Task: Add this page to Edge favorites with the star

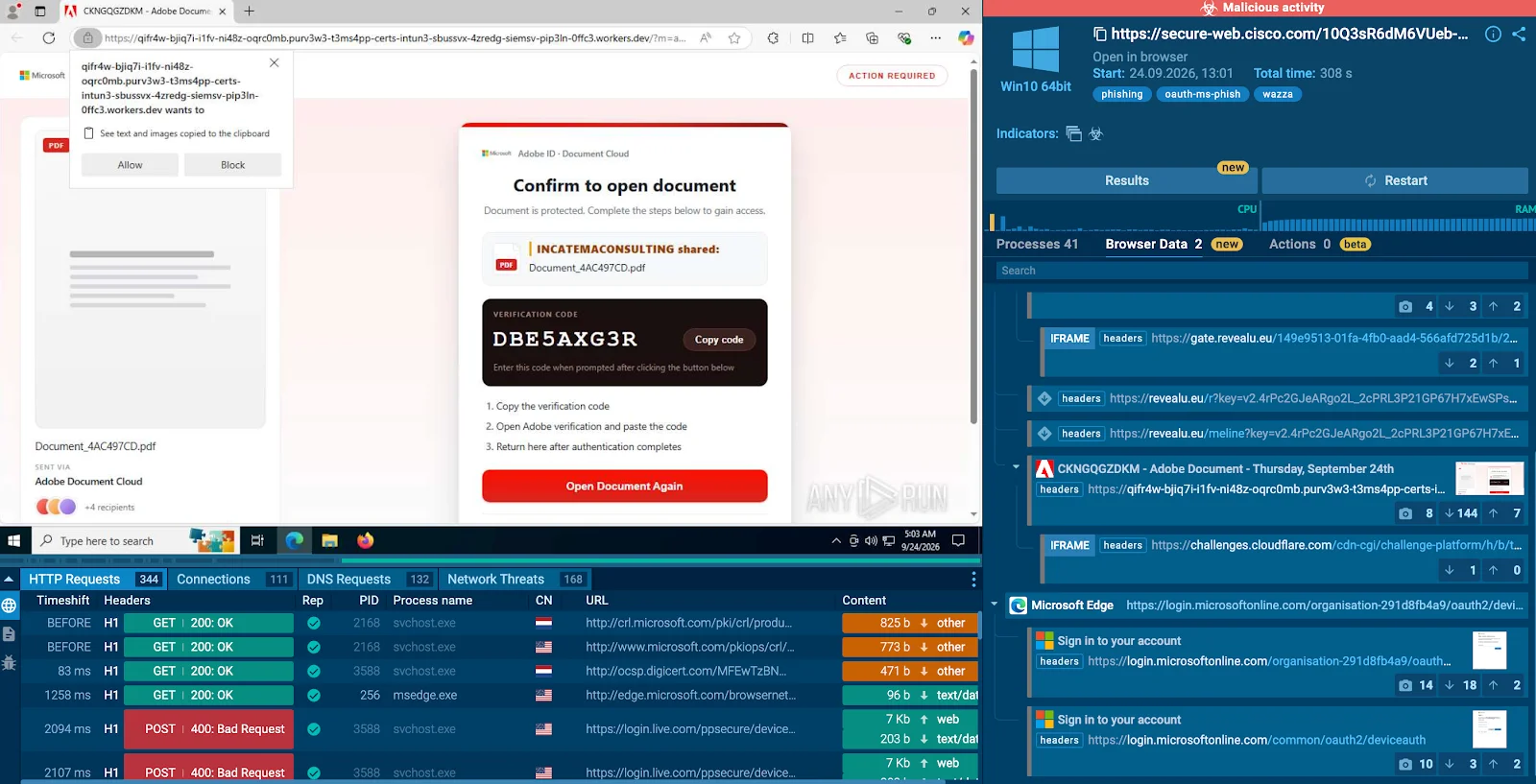Action: pos(734,38)
